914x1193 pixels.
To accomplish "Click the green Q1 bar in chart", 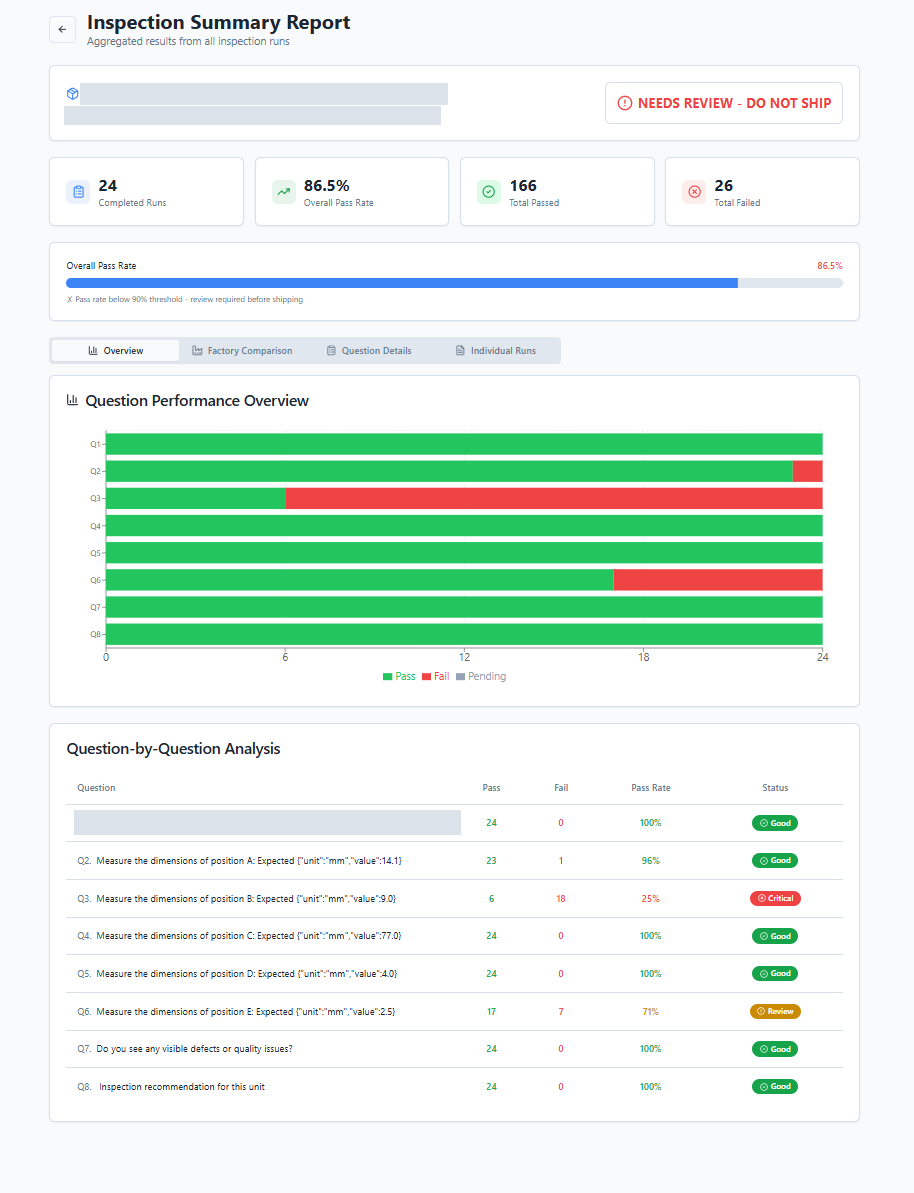I will tap(464, 444).
